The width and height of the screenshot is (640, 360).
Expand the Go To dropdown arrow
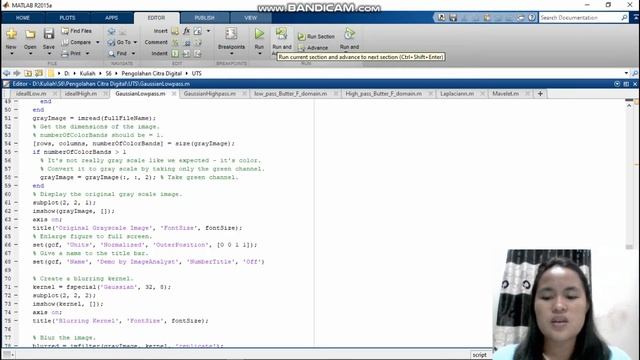pyautogui.click(x=136, y=42)
